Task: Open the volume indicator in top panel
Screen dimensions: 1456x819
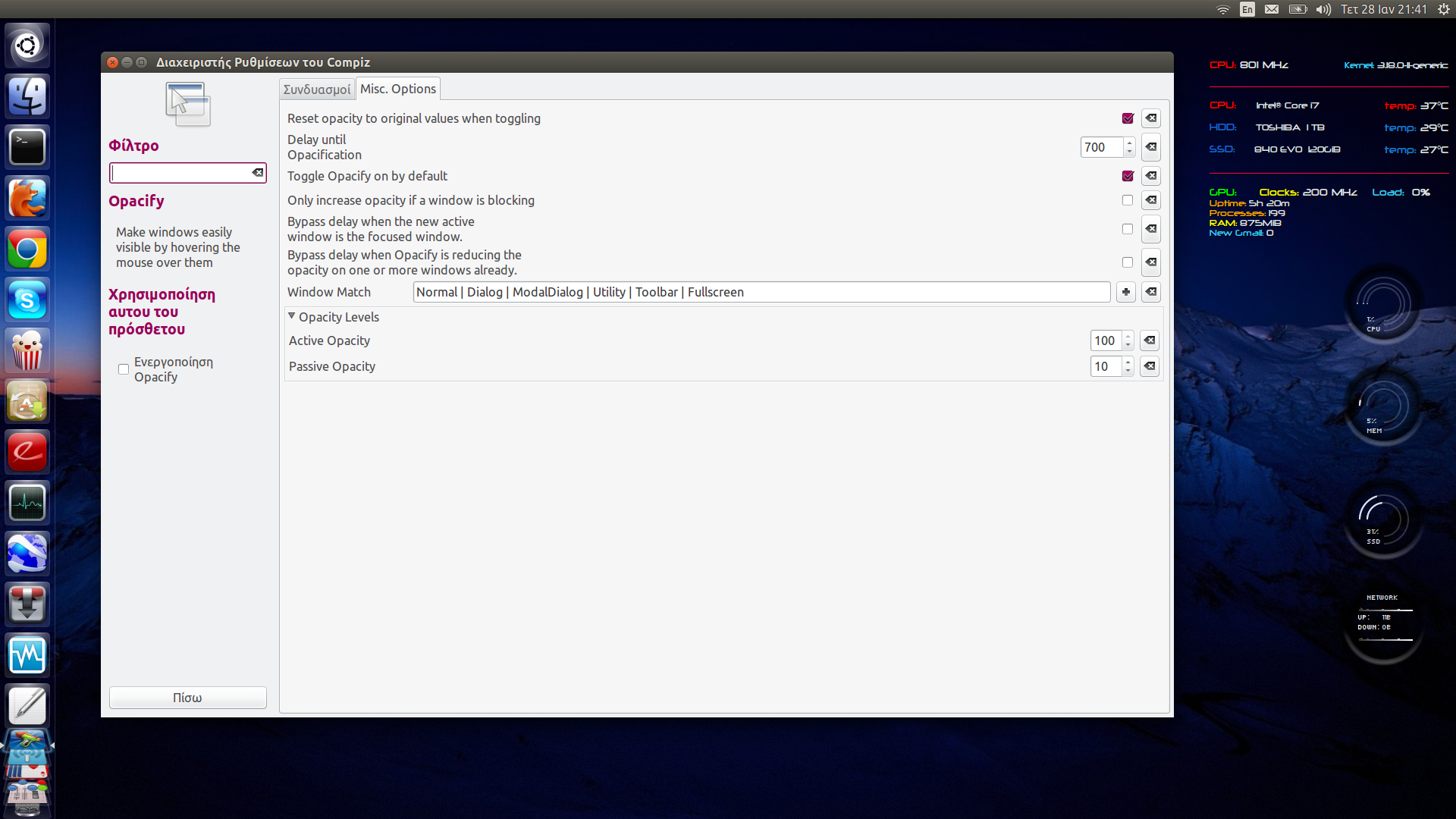Action: [1323, 9]
